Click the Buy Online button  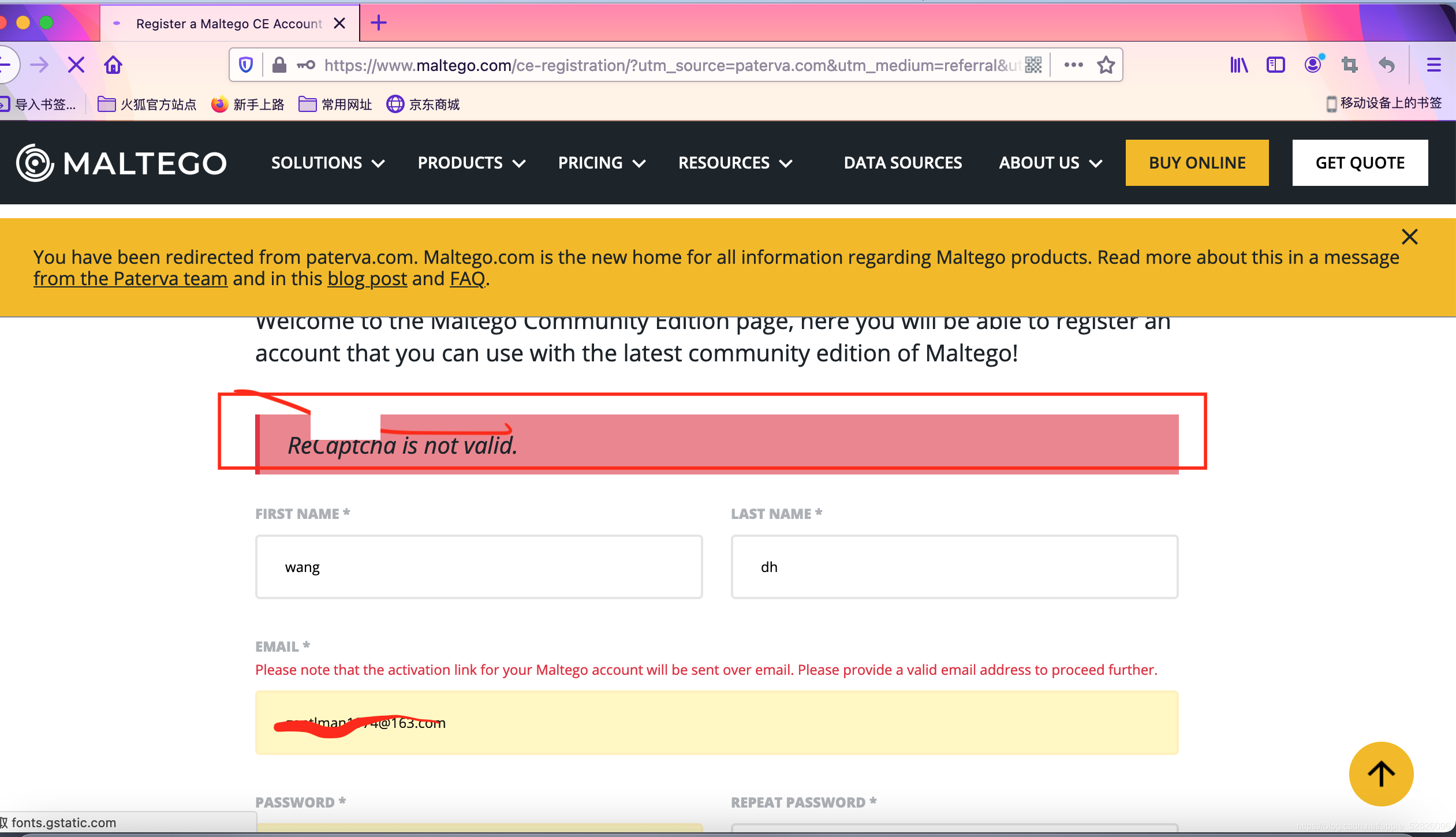pos(1197,163)
